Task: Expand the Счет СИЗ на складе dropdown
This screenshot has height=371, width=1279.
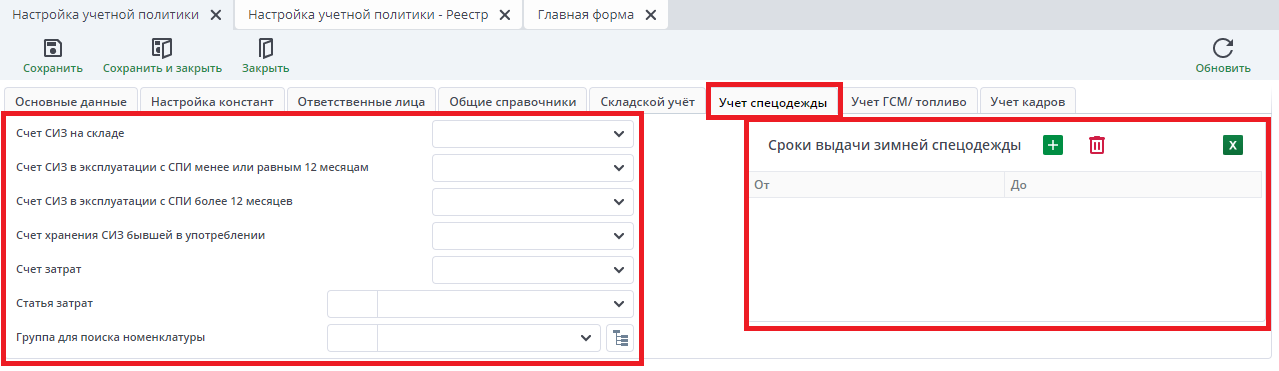Action: click(x=617, y=133)
